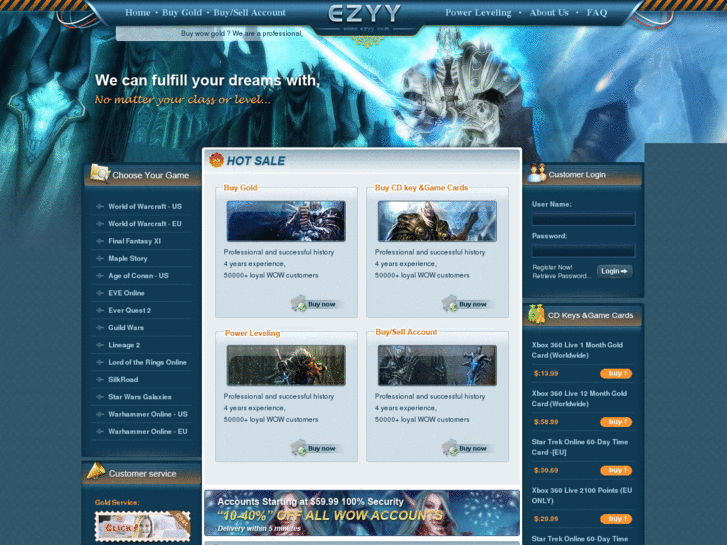Click the Buy/Sell Account card heading
This screenshot has width=727, height=545.
pos(406,332)
